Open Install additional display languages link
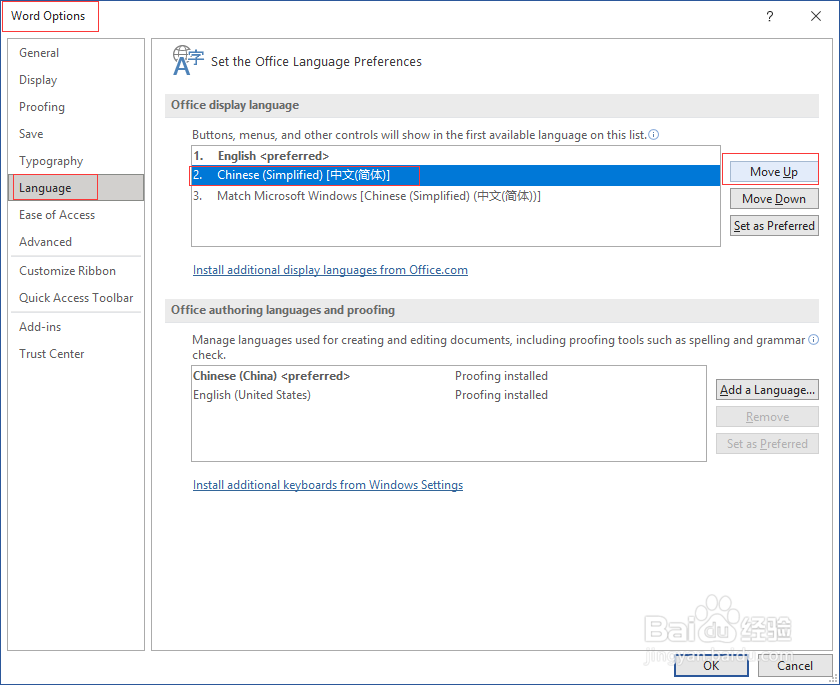Viewport: 840px width, 685px height. click(x=330, y=270)
